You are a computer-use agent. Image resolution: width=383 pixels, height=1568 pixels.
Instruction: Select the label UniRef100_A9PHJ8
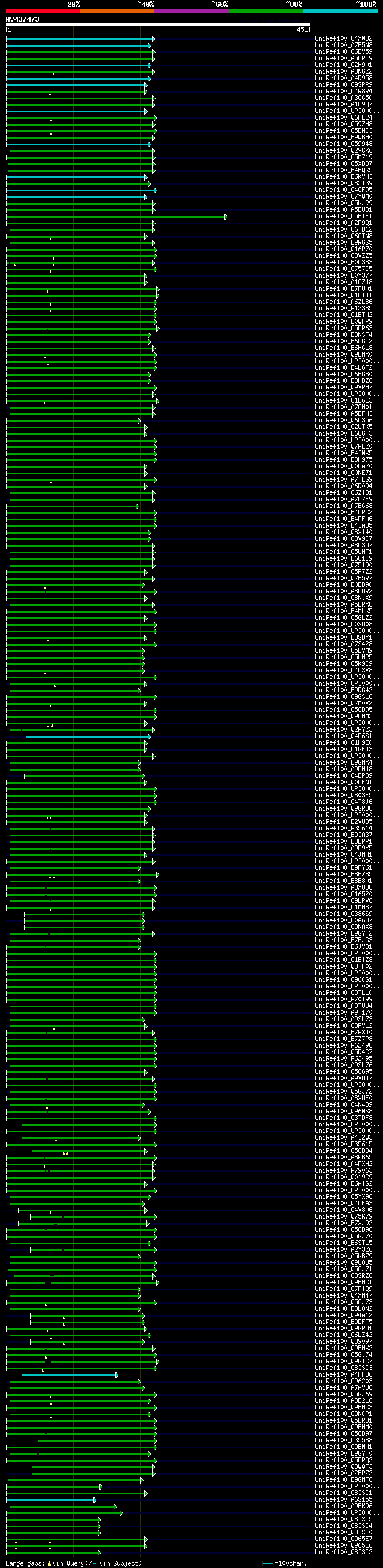pos(344,769)
